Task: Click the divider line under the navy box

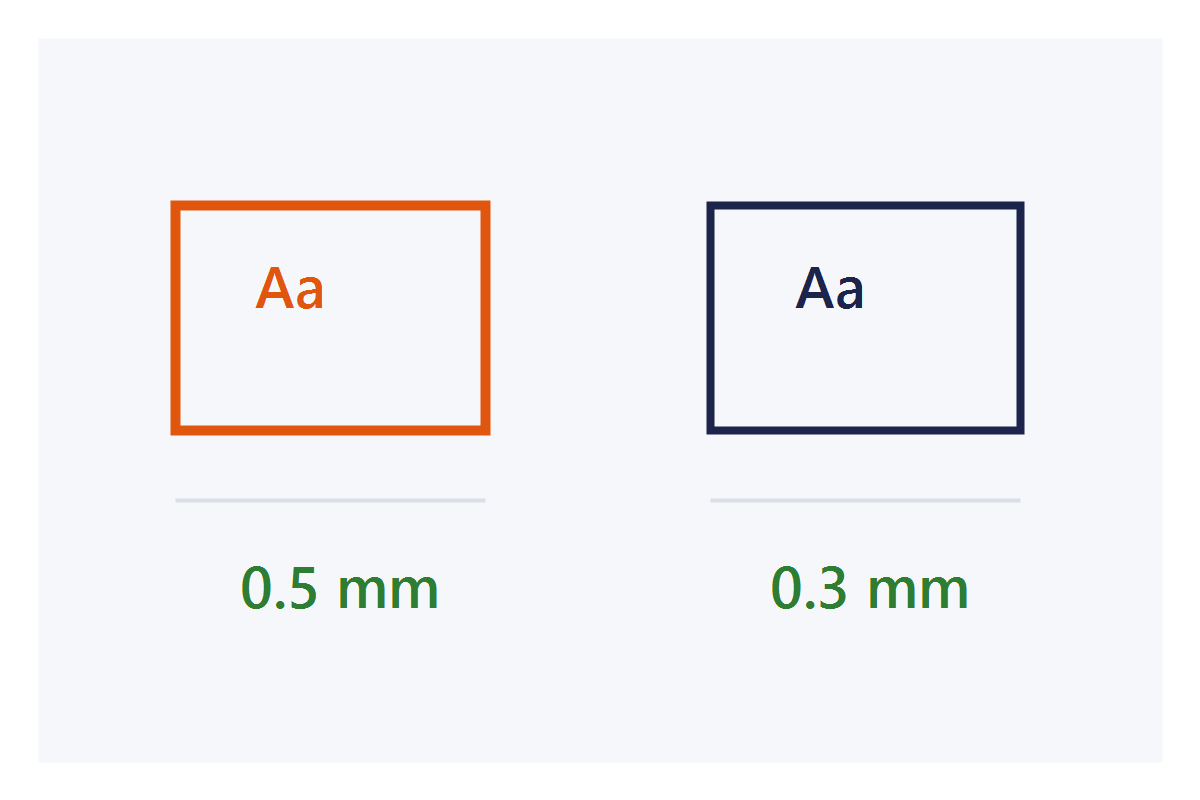Action: pos(865,500)
